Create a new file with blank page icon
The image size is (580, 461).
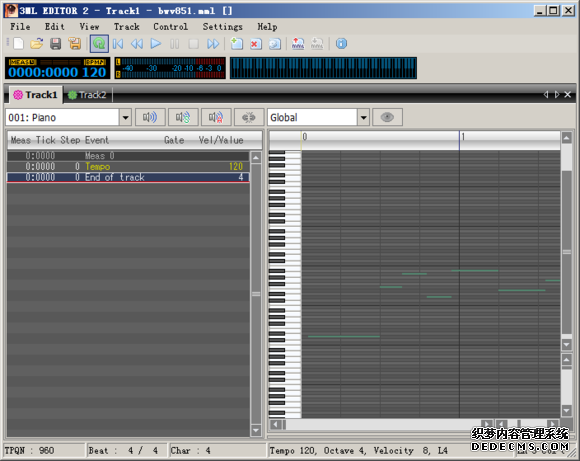(x=18, y=44)
